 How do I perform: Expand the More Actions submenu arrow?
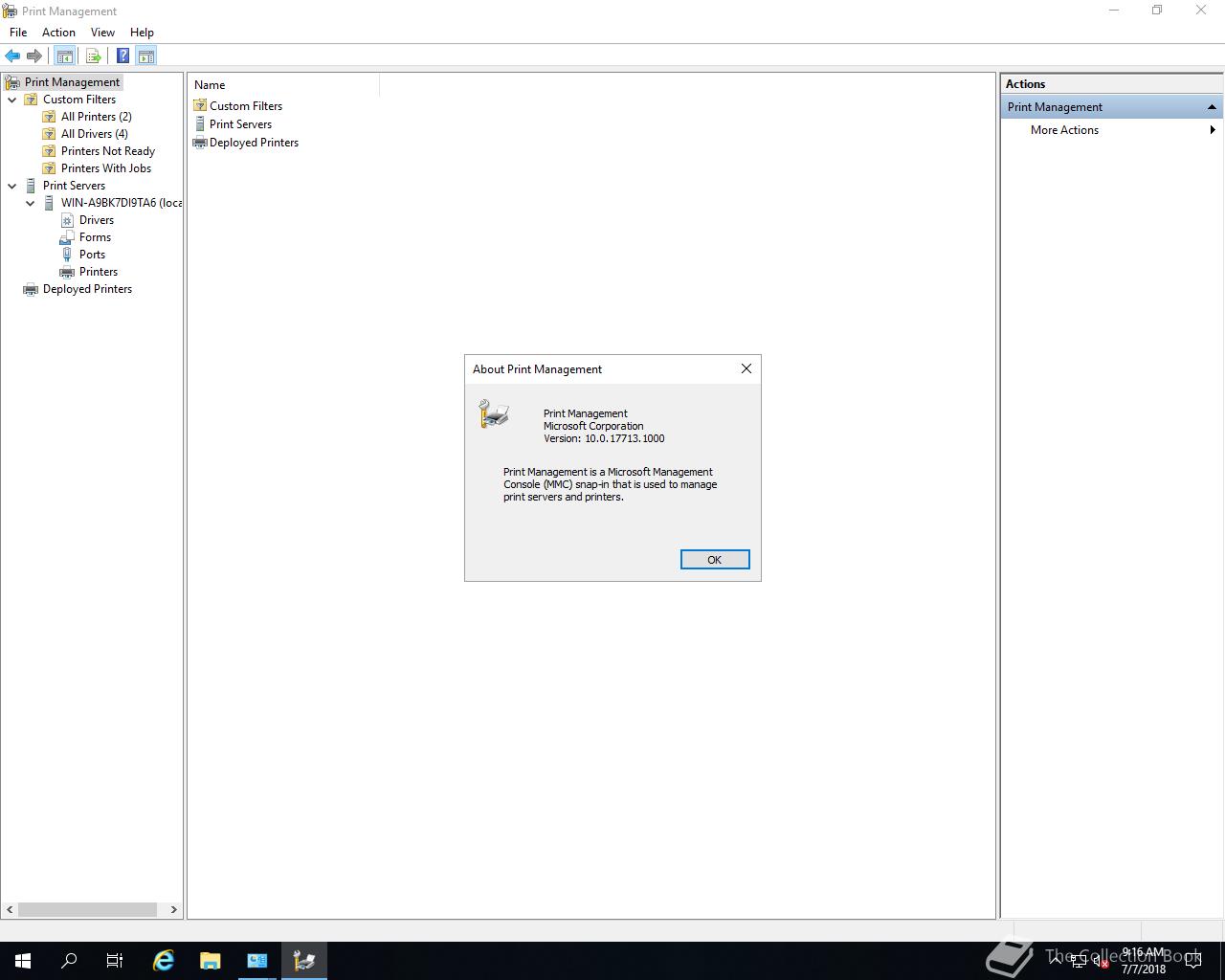coord(1213,130)
